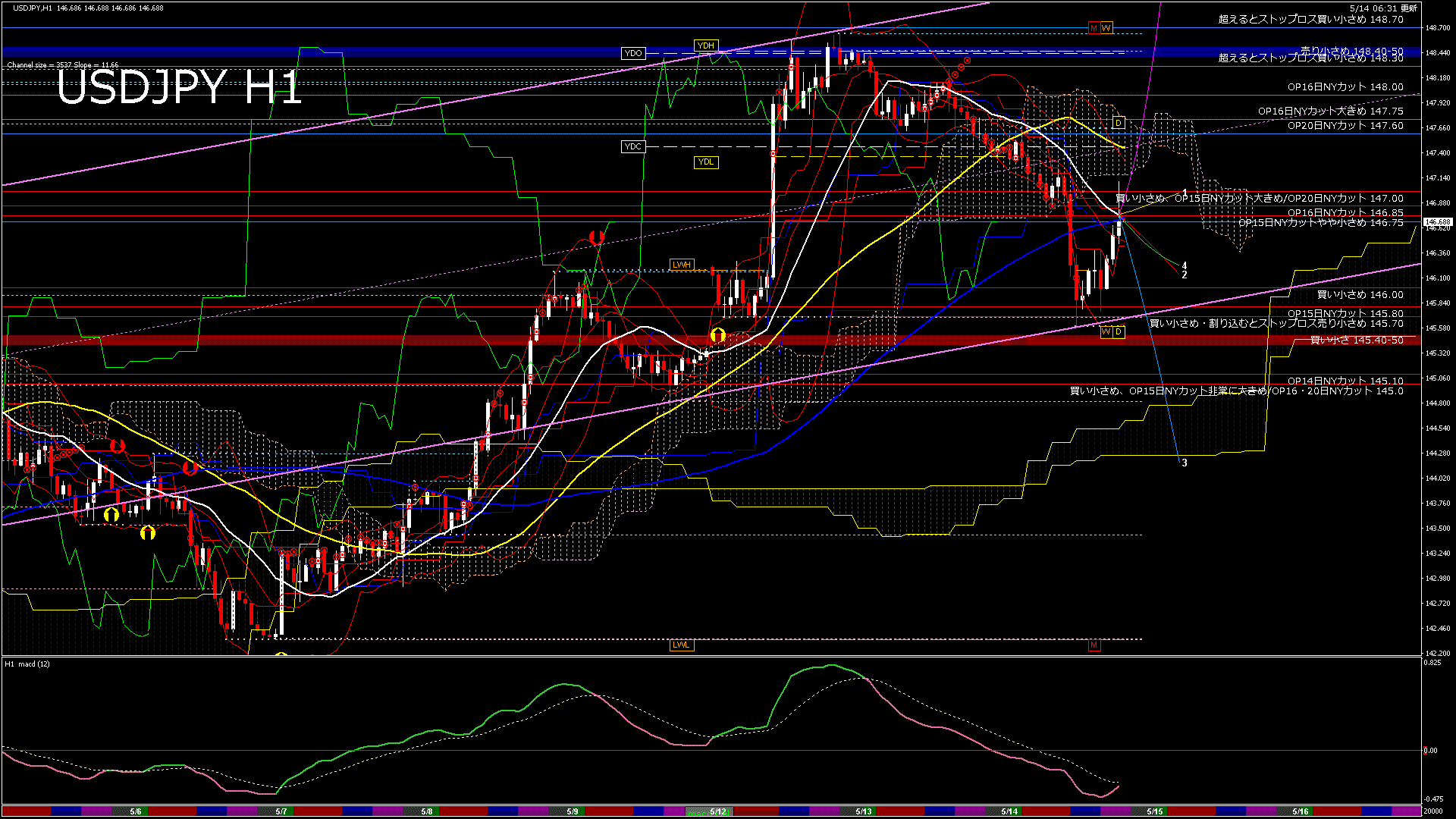Click the yellow YDL label box

[x=705, y=162]
